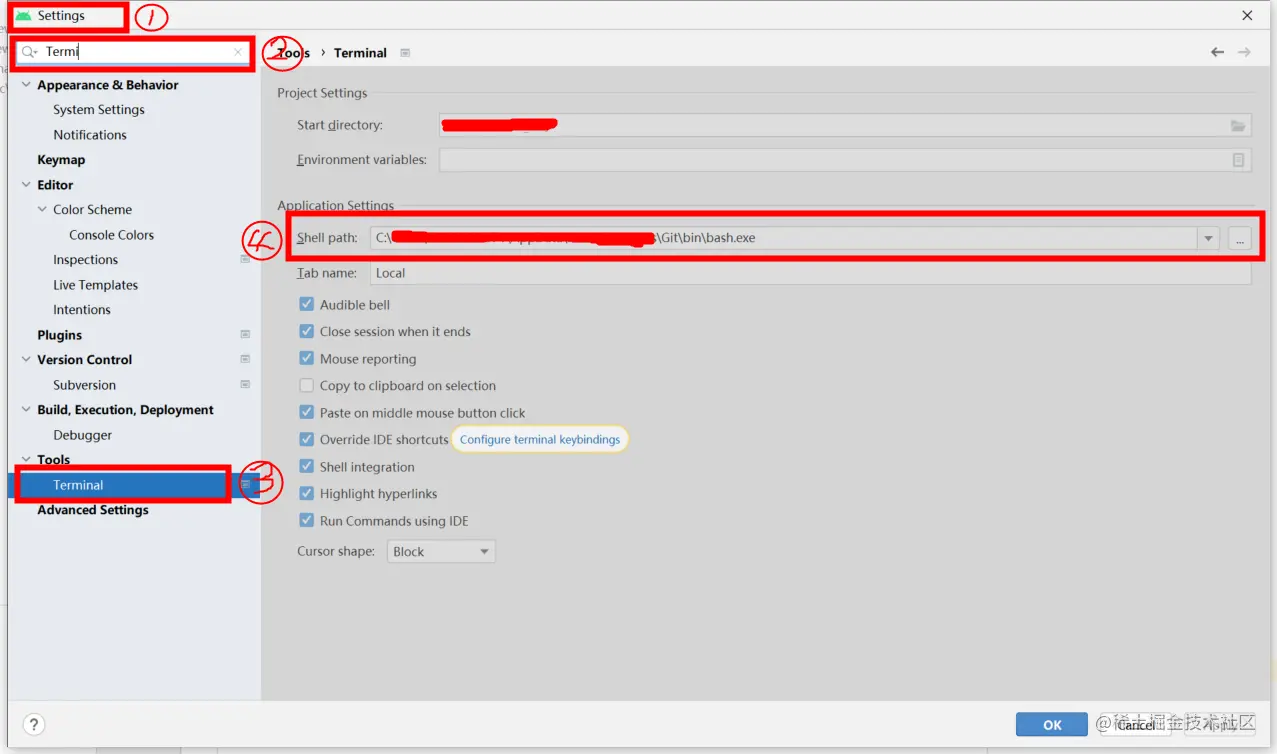Clear the search field with the X icon

[238, 52]
